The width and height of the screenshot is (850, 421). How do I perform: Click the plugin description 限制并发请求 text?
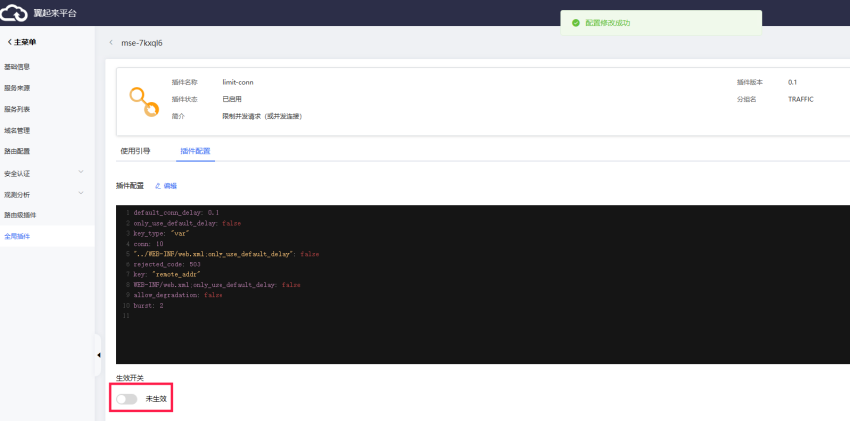point(262,116)
